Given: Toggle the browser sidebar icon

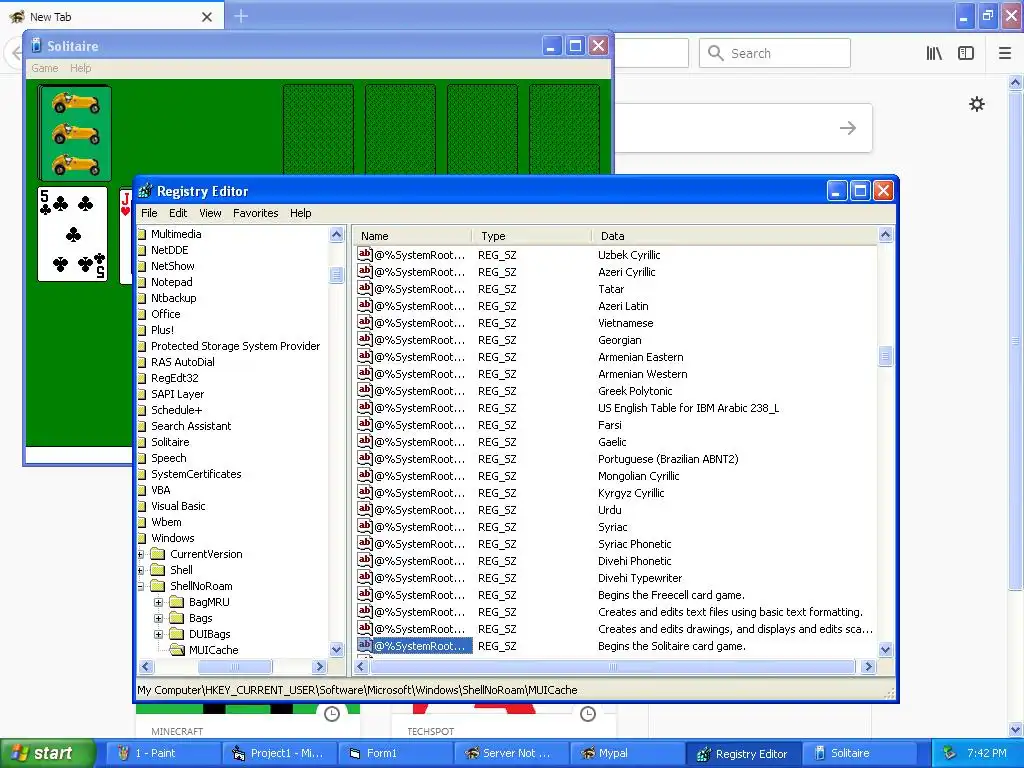Looking at the screenshot, I should click(966, 54).
